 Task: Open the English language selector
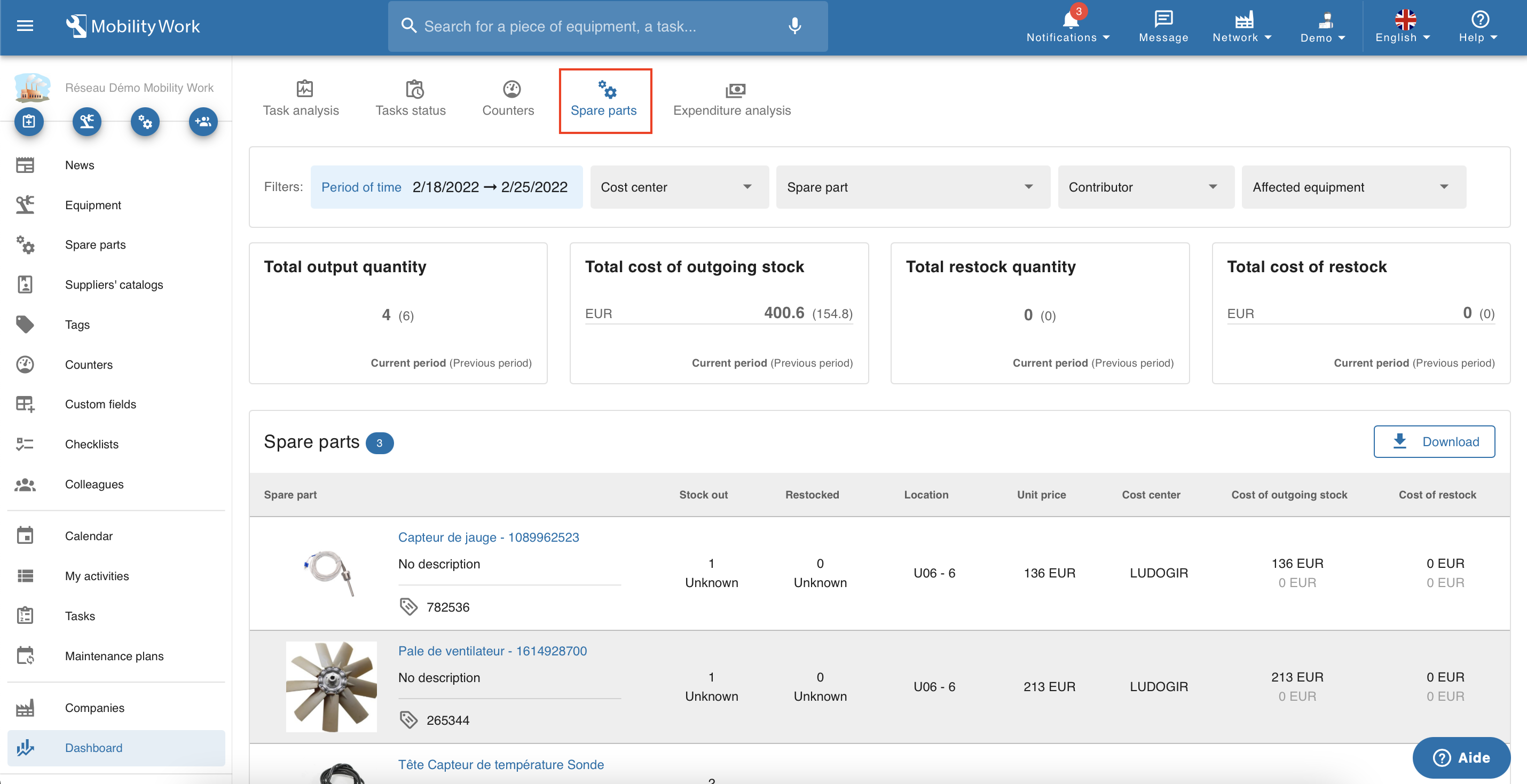coord(1403,26)
